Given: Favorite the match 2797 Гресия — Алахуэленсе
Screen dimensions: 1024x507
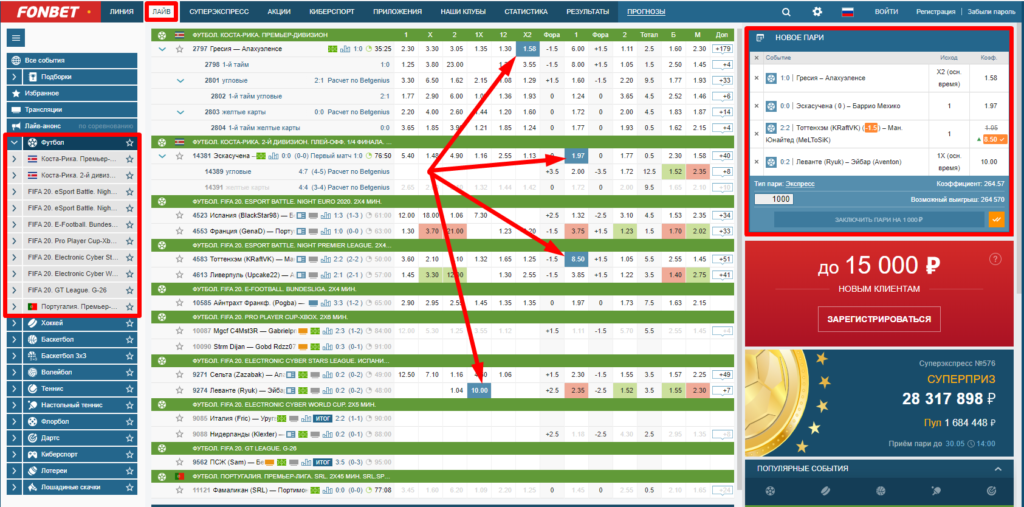Looking at the screenshot, I should pyautogui.click(x=179, y=49).
